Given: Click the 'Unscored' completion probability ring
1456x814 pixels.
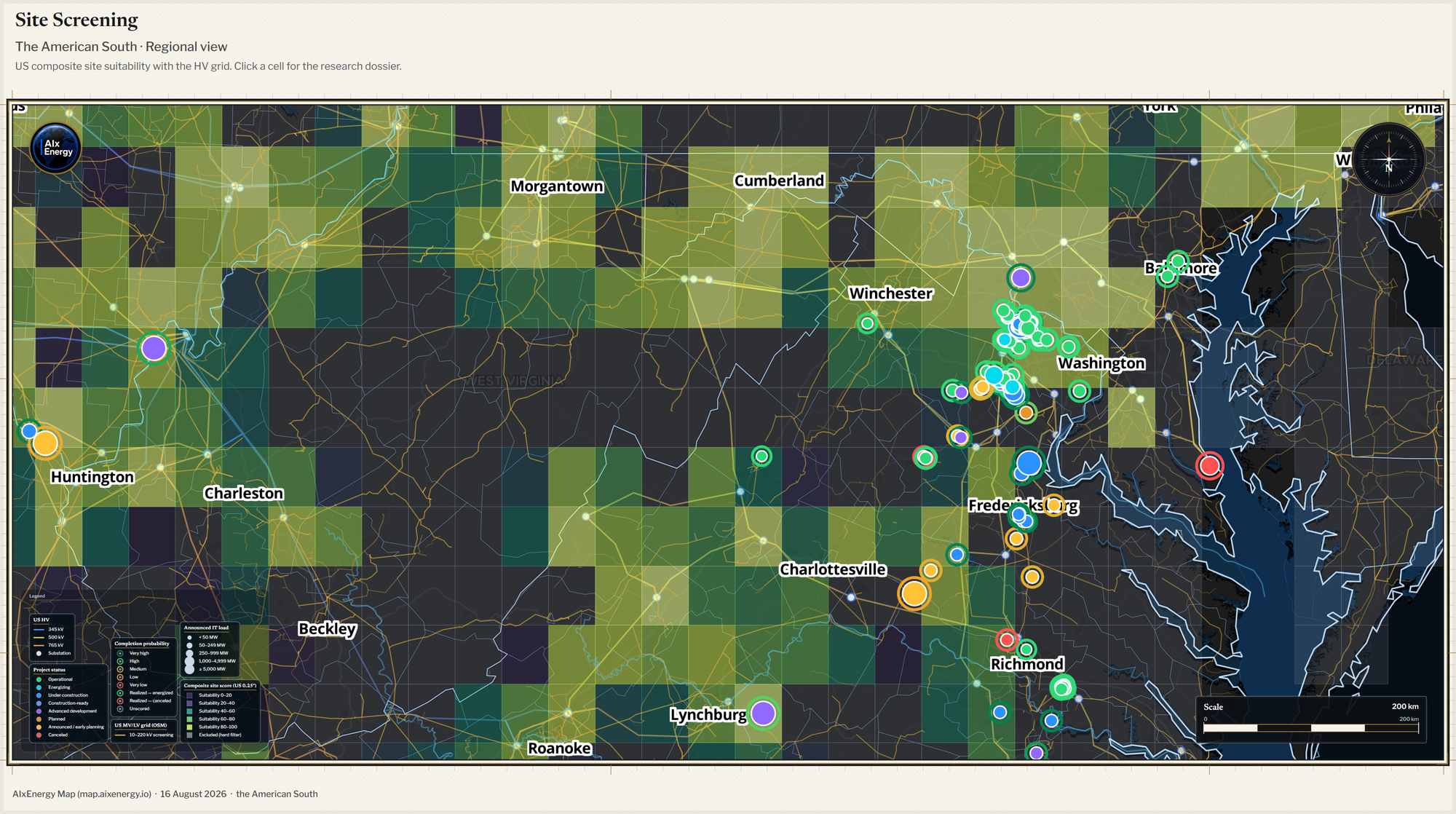Looking at the screenshot, I should tap(120, 709).
